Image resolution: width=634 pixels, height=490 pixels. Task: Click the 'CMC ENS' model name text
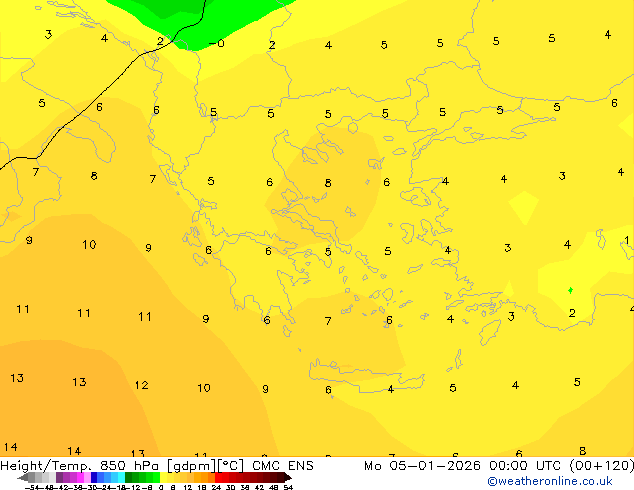[283, 466]
